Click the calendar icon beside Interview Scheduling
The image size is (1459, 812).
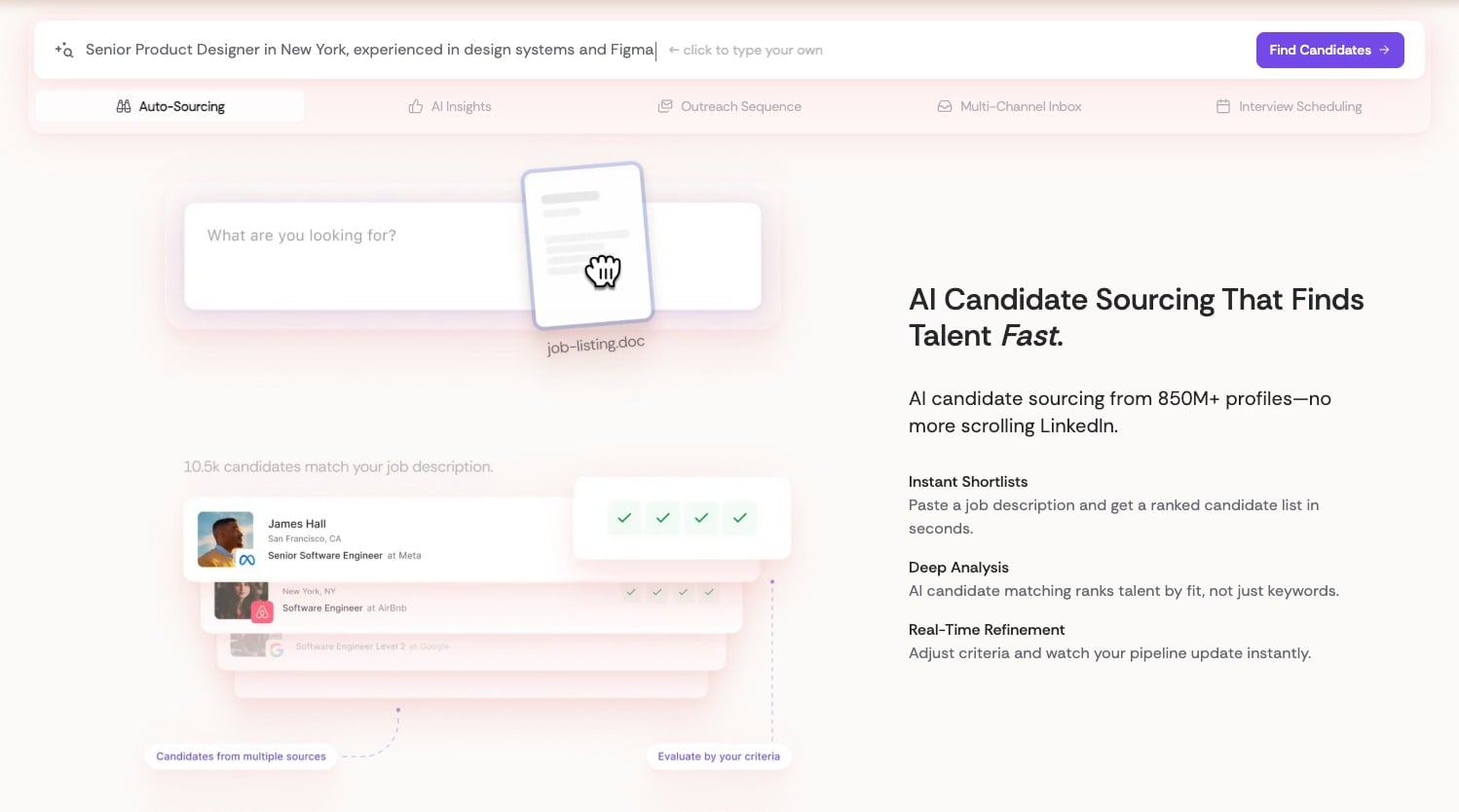coord(1223,106)
